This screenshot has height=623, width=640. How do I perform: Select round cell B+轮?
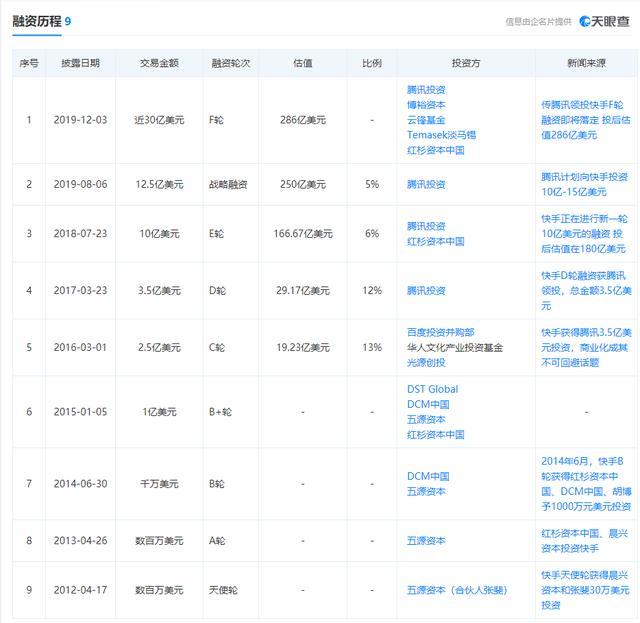[220, 412]
